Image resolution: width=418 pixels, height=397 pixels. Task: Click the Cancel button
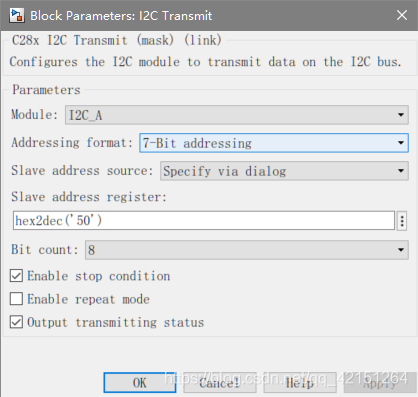point(220,383)
